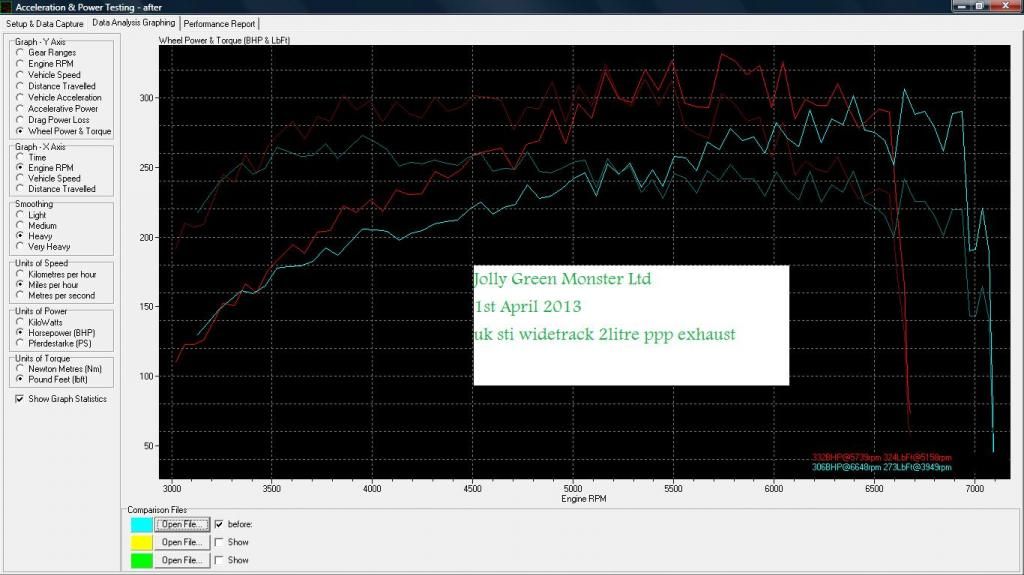Open the Performance Report tab
The image size is (1024, 575).
(219, 22)
